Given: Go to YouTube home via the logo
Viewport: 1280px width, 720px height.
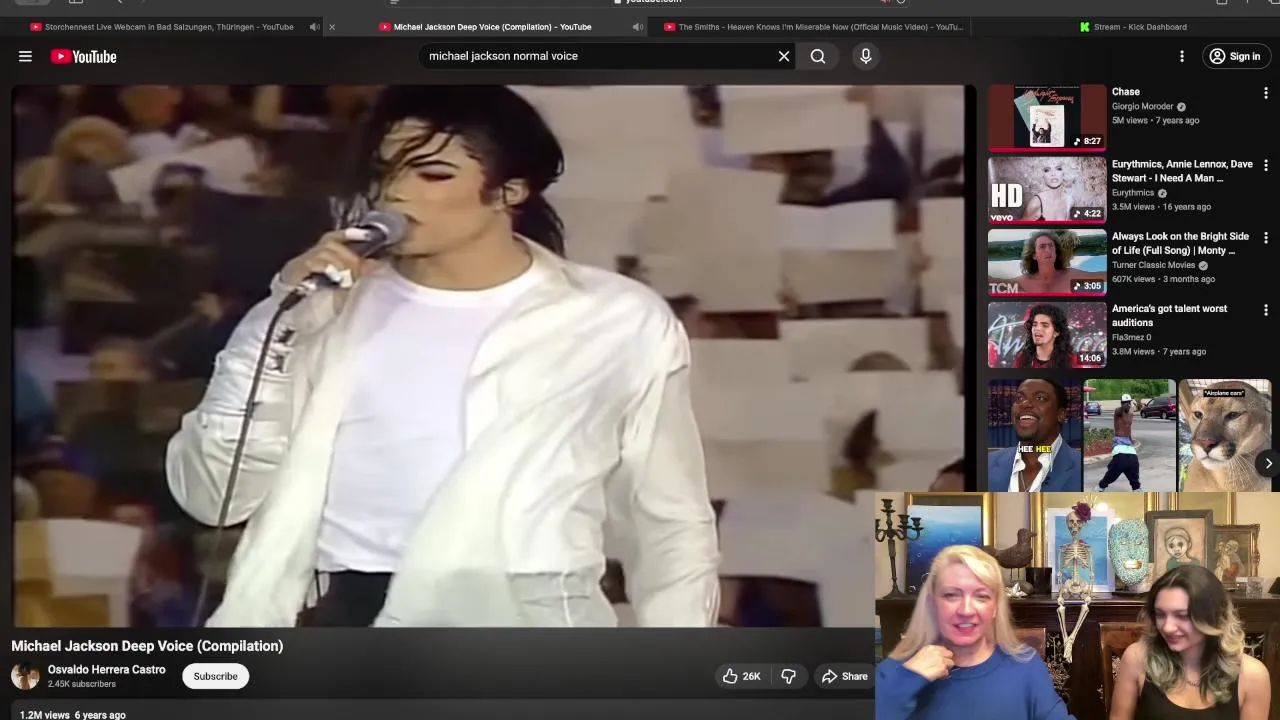Looking at the screenshot, I should [x=84, y=57].
